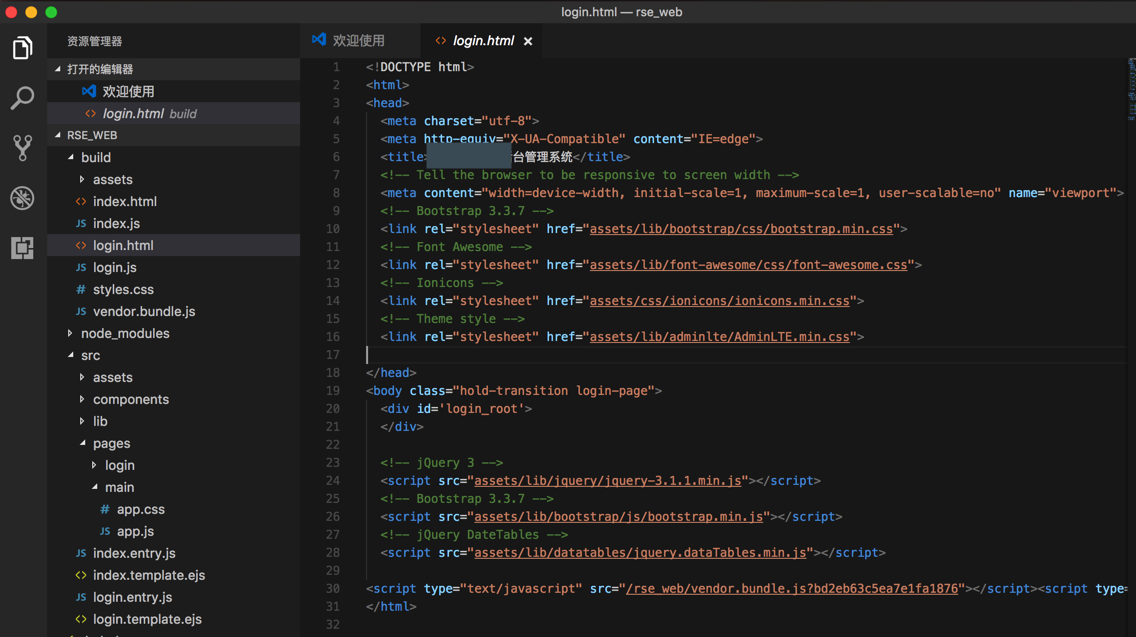Image resolution: width=1136 pixels, height=637 pixels.
Task: Open vendor.bundle.js in the file tree
Action: click(x=143, y=311)
